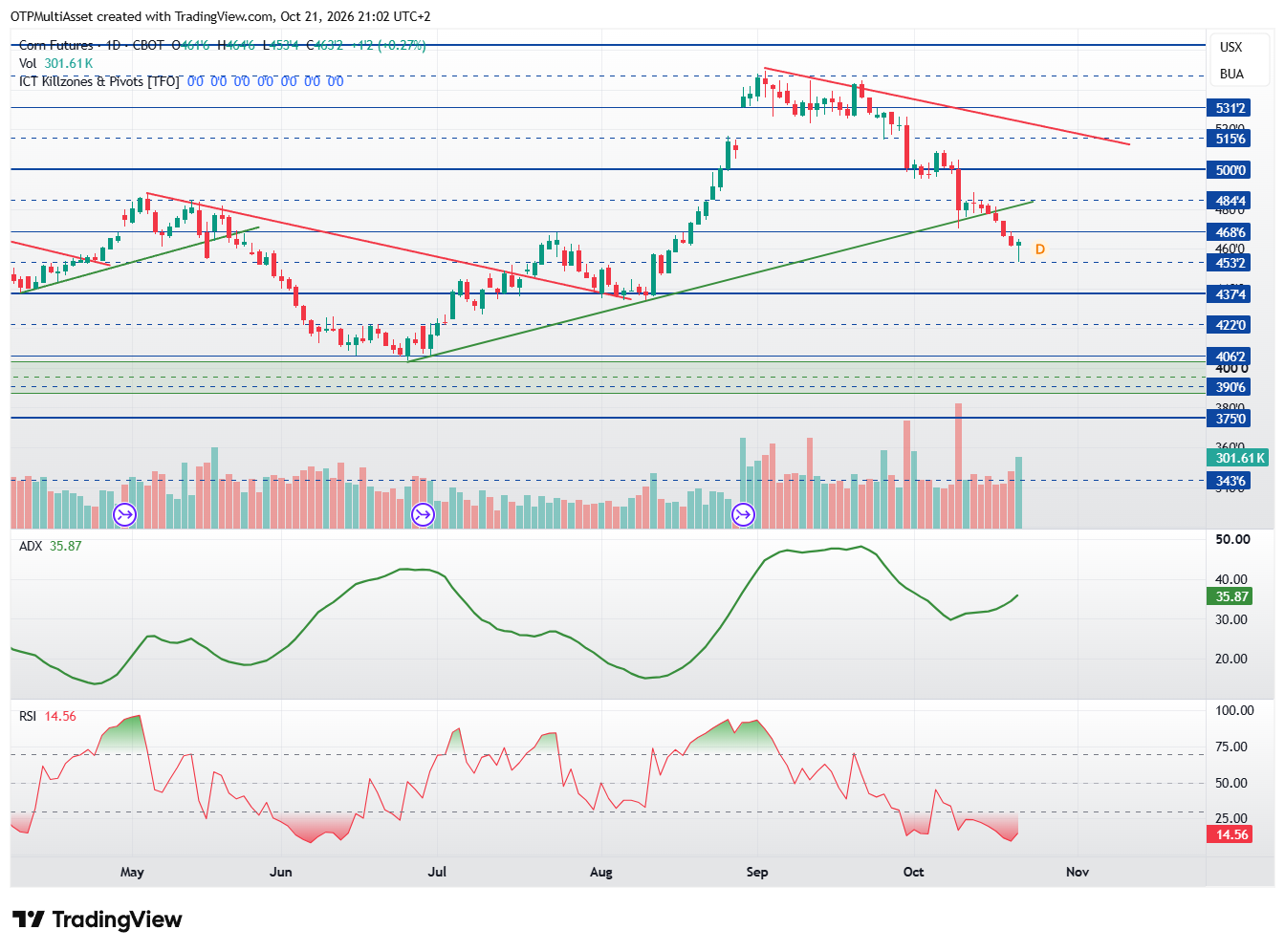The width and height of the screenshot is (1285, 952).
Task: Select the 468'6 price level label
Action: [1230, 232]
